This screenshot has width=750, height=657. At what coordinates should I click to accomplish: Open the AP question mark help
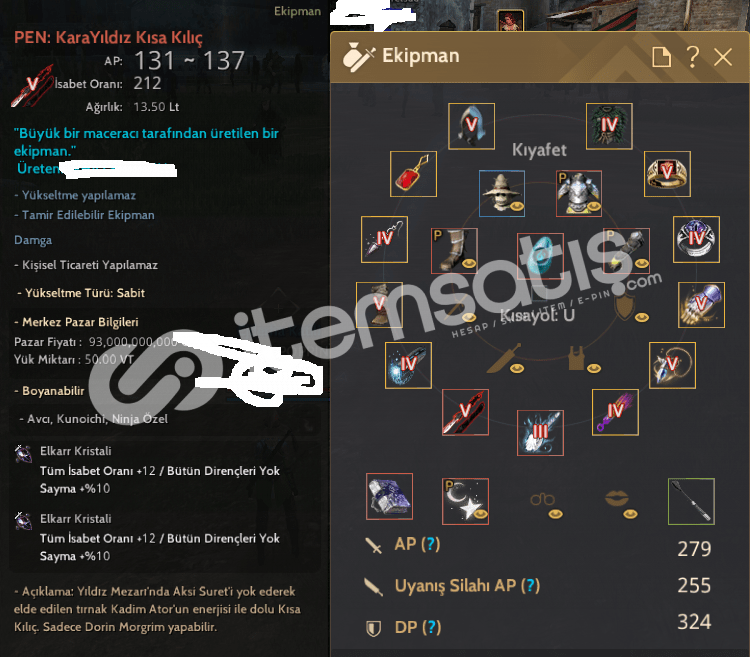[x=431, y=544]
